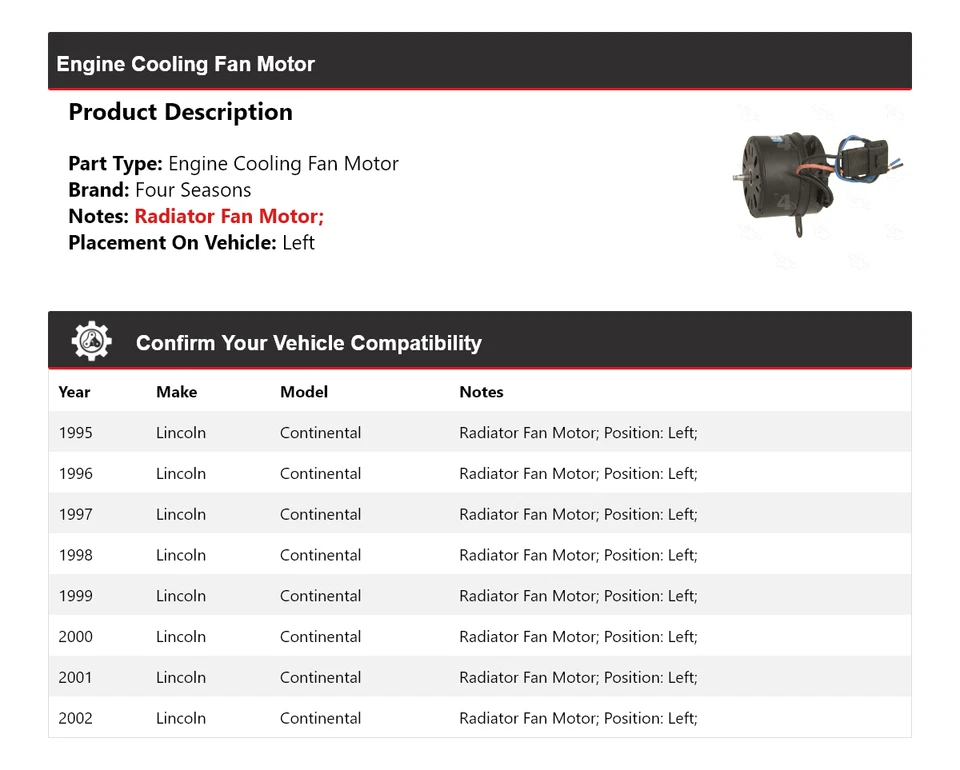Click the Confirm Your Vehicle Compatibility heading

309,343
